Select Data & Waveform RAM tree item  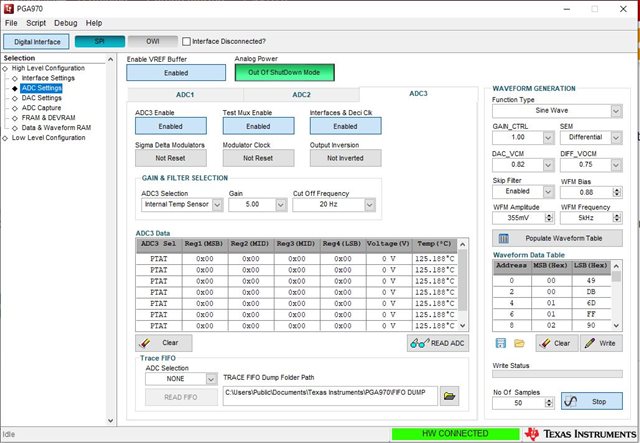click(56, 128)
